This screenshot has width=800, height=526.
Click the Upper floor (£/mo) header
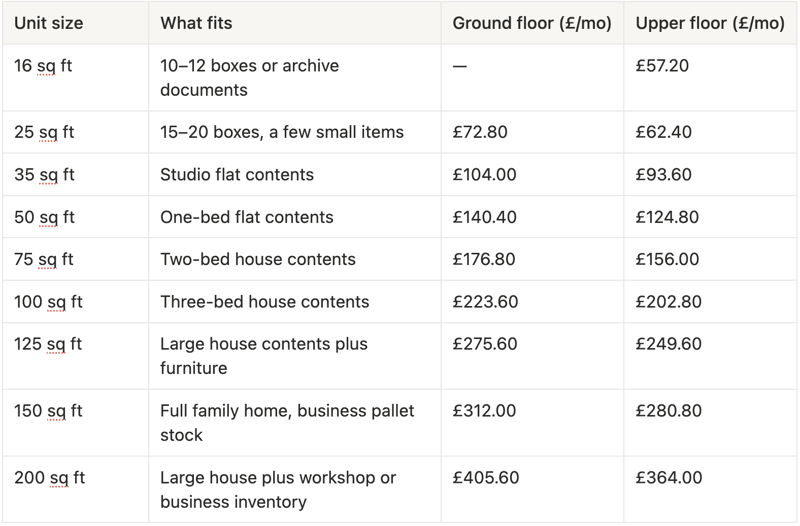[x=710, y=23]
